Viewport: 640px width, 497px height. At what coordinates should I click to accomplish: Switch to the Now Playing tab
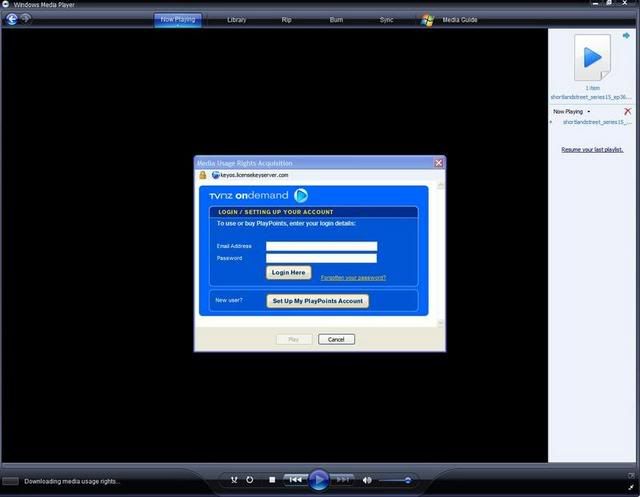coord(178,20)
